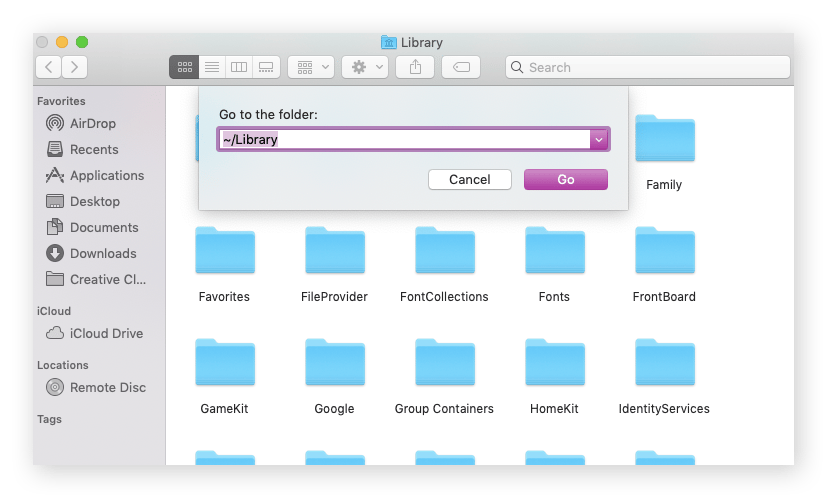Open Creative Cl... folder in sidebar
The width and height of the screenshot is (827, 498).
(x=95, y=279)
